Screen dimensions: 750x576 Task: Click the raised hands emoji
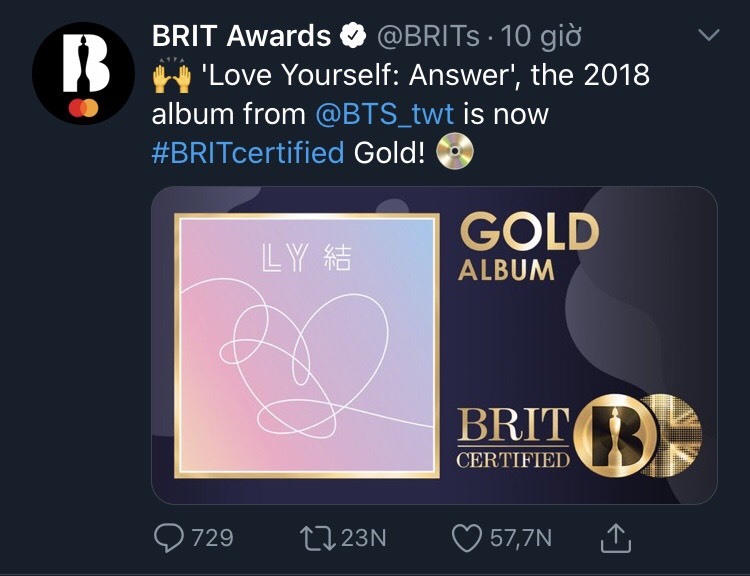(x=172, y=76)
